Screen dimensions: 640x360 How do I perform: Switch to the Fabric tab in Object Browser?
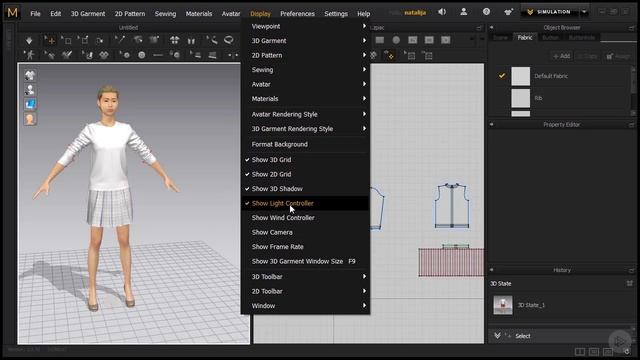[524, 38]
